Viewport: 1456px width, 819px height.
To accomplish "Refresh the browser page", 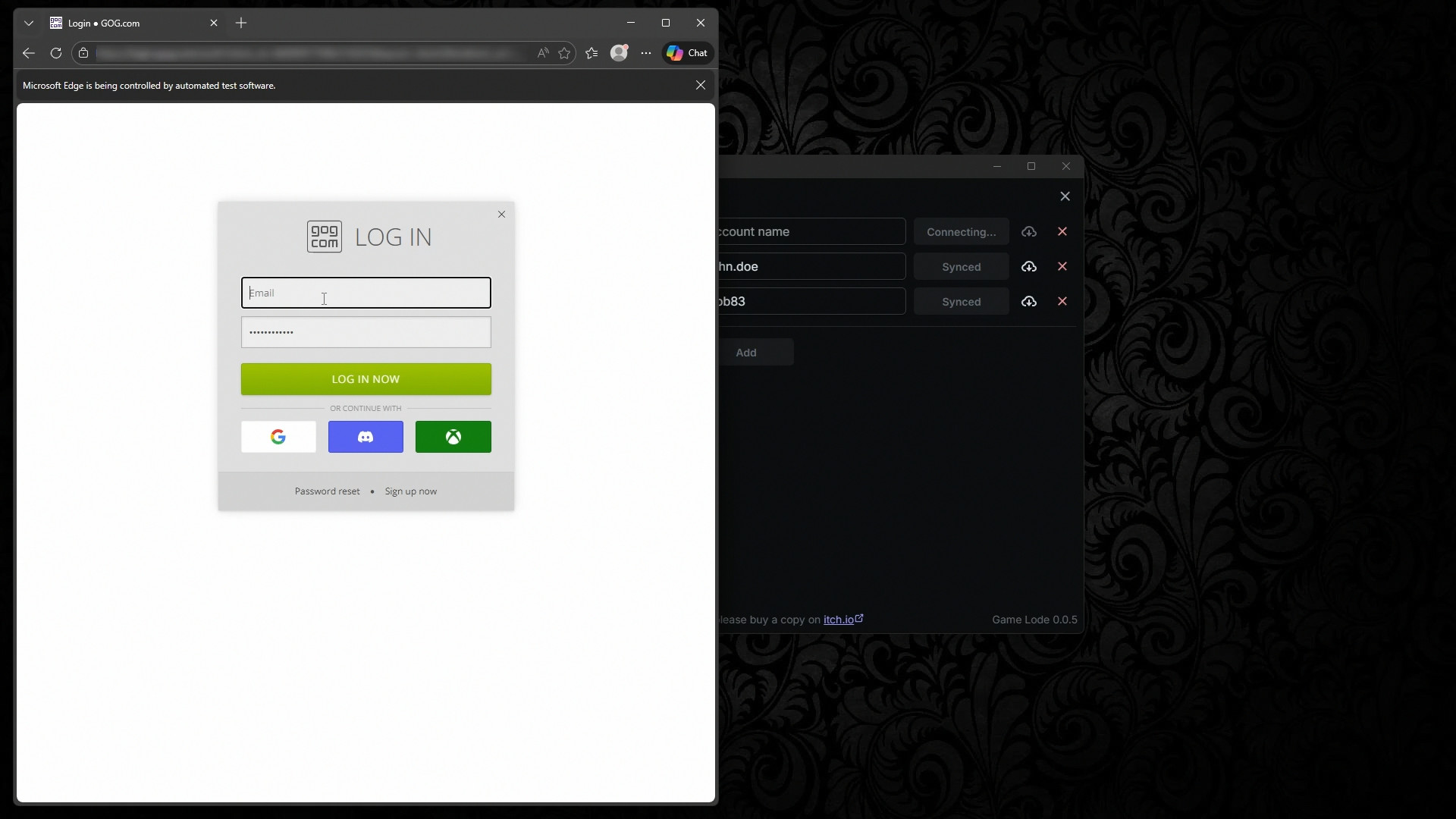I will 55,53.
